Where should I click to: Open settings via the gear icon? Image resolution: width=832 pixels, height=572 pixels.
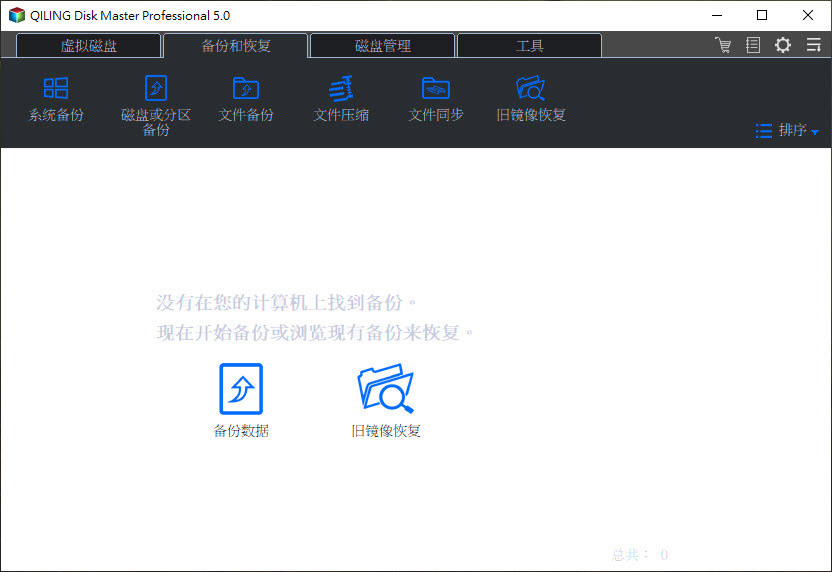tap(783, 45)
